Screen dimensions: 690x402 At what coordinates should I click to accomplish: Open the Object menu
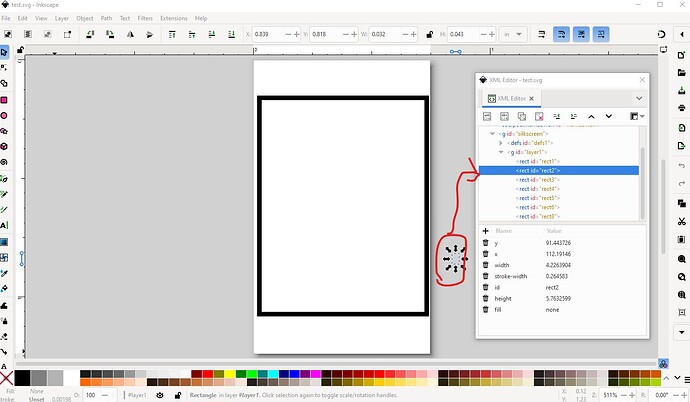click(x=84, y=18)
